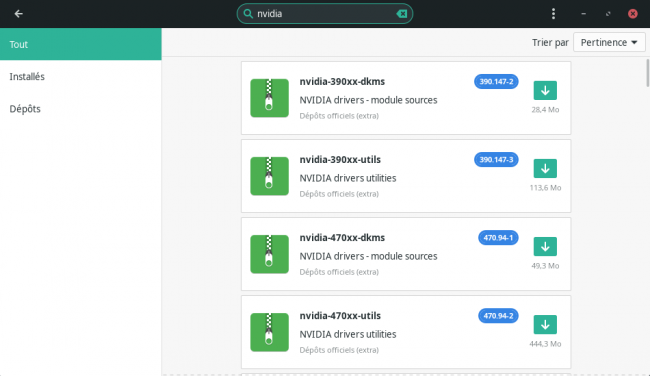Expand the Pertinence sort dropdown
The image size is (650, 376).
[609, 42]
